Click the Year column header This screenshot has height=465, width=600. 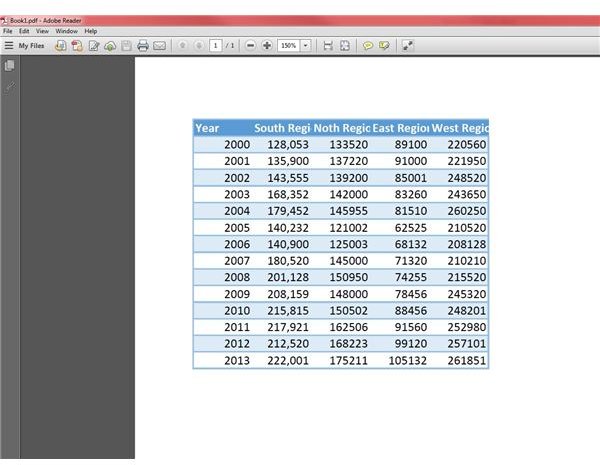[x=207, y=128]
